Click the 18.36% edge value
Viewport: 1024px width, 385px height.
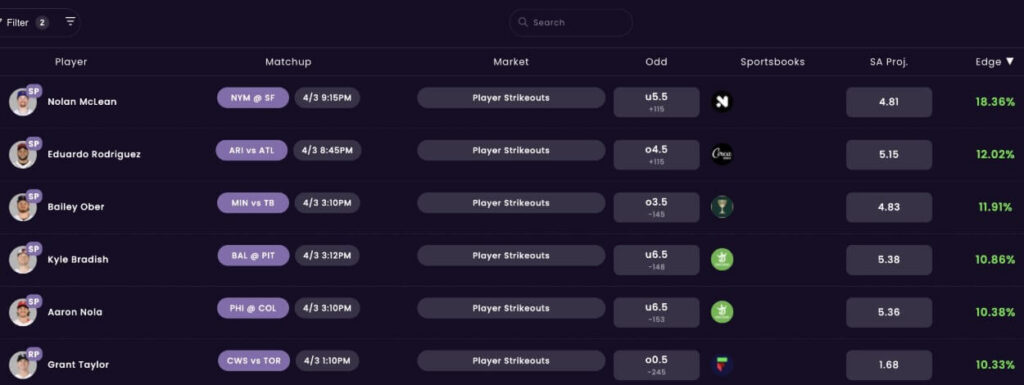[995, 102]
